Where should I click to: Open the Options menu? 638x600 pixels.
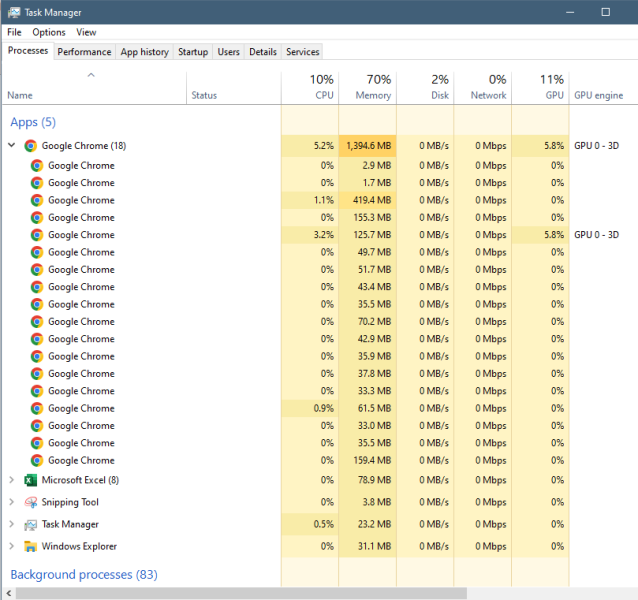click(48, 32)
